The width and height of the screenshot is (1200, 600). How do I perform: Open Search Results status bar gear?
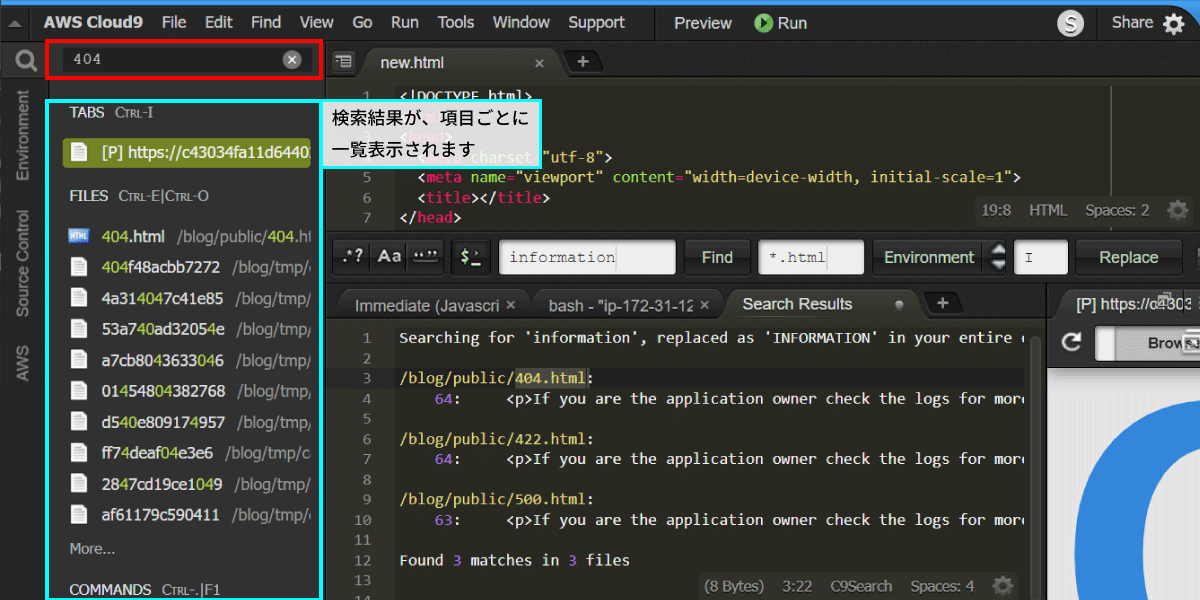1002,586
